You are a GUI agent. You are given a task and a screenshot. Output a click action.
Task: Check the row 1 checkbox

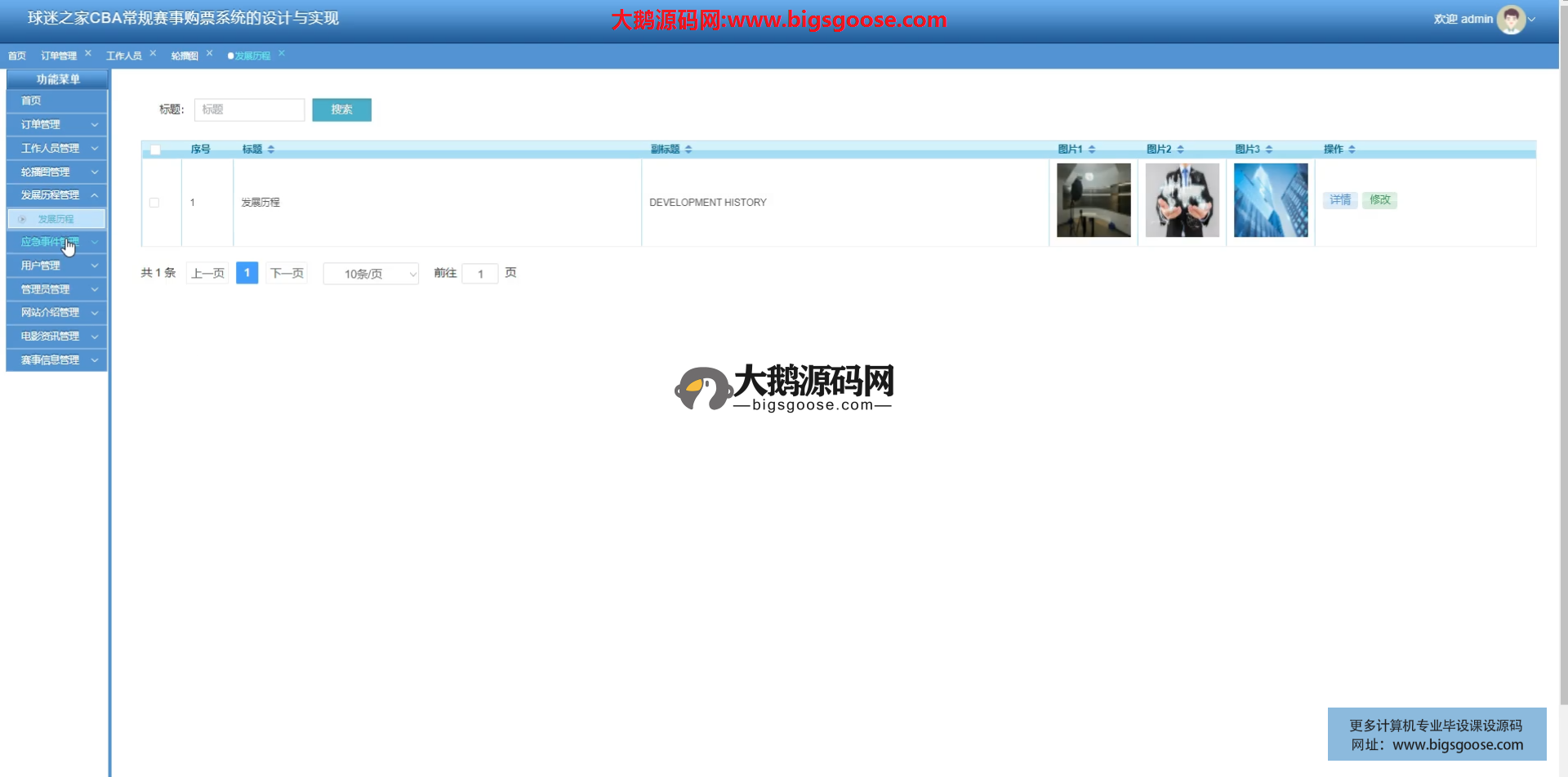[154, 203]
